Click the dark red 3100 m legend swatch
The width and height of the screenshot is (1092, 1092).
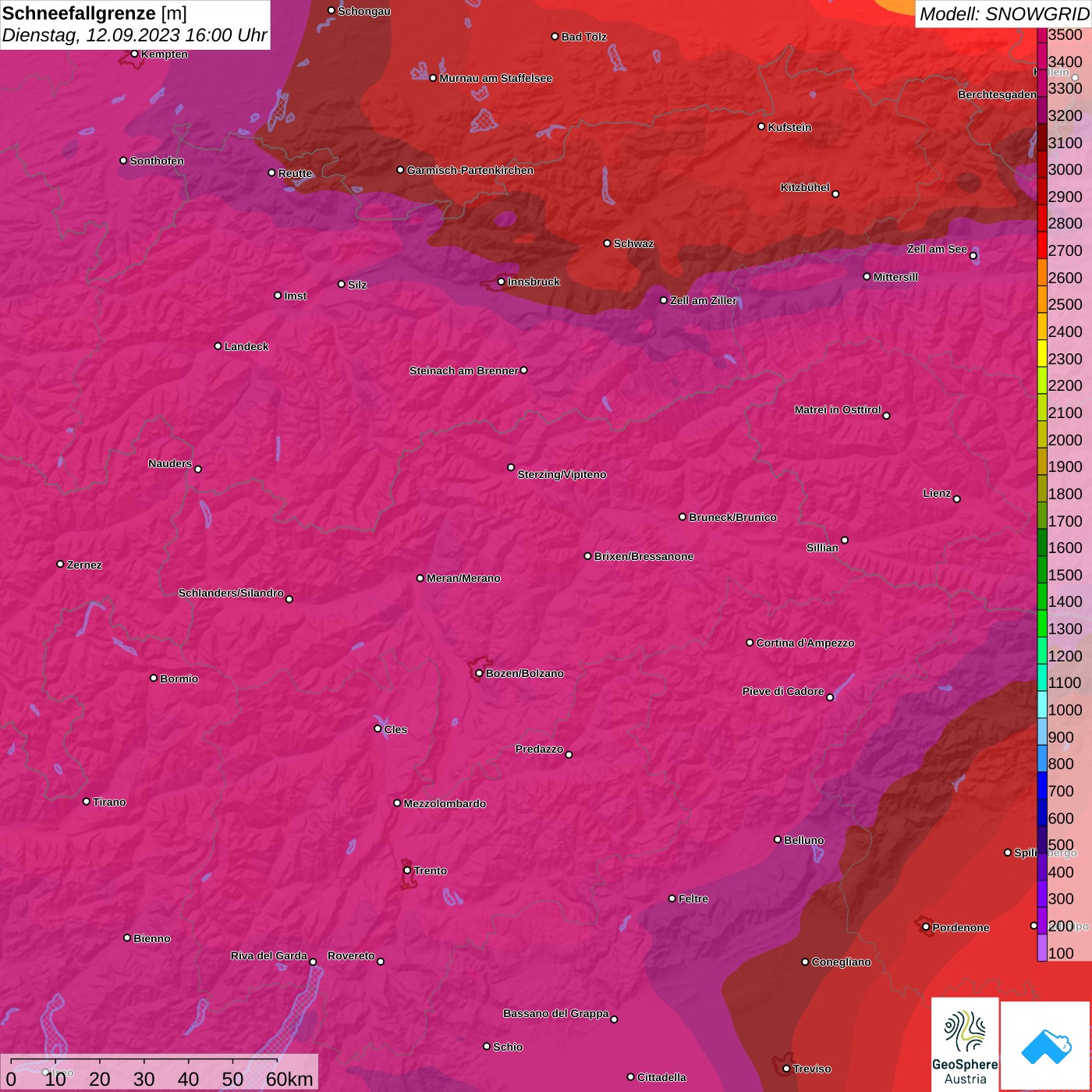1042,136
